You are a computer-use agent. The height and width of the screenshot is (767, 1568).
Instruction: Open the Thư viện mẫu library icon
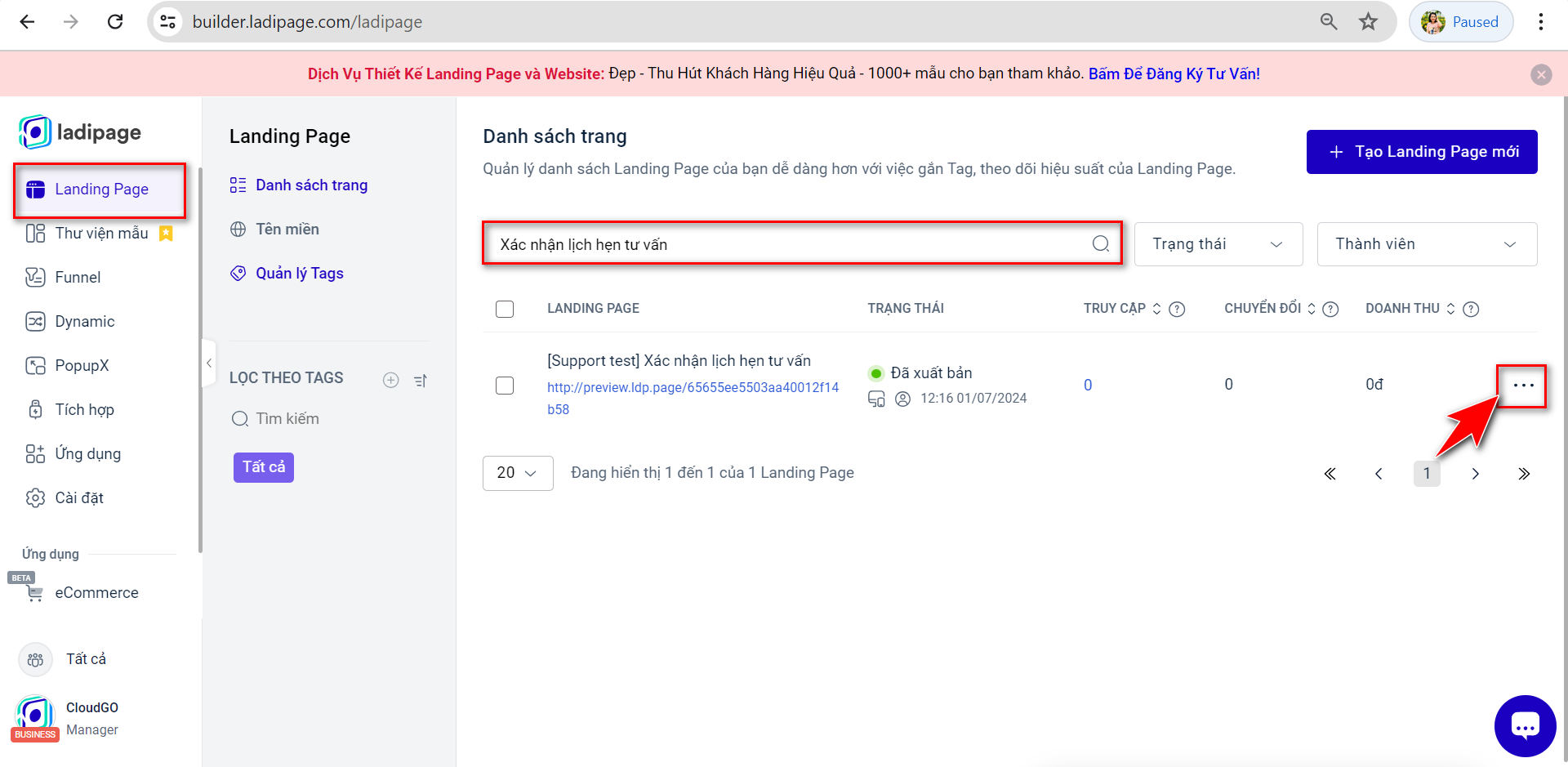coord(36,233)
